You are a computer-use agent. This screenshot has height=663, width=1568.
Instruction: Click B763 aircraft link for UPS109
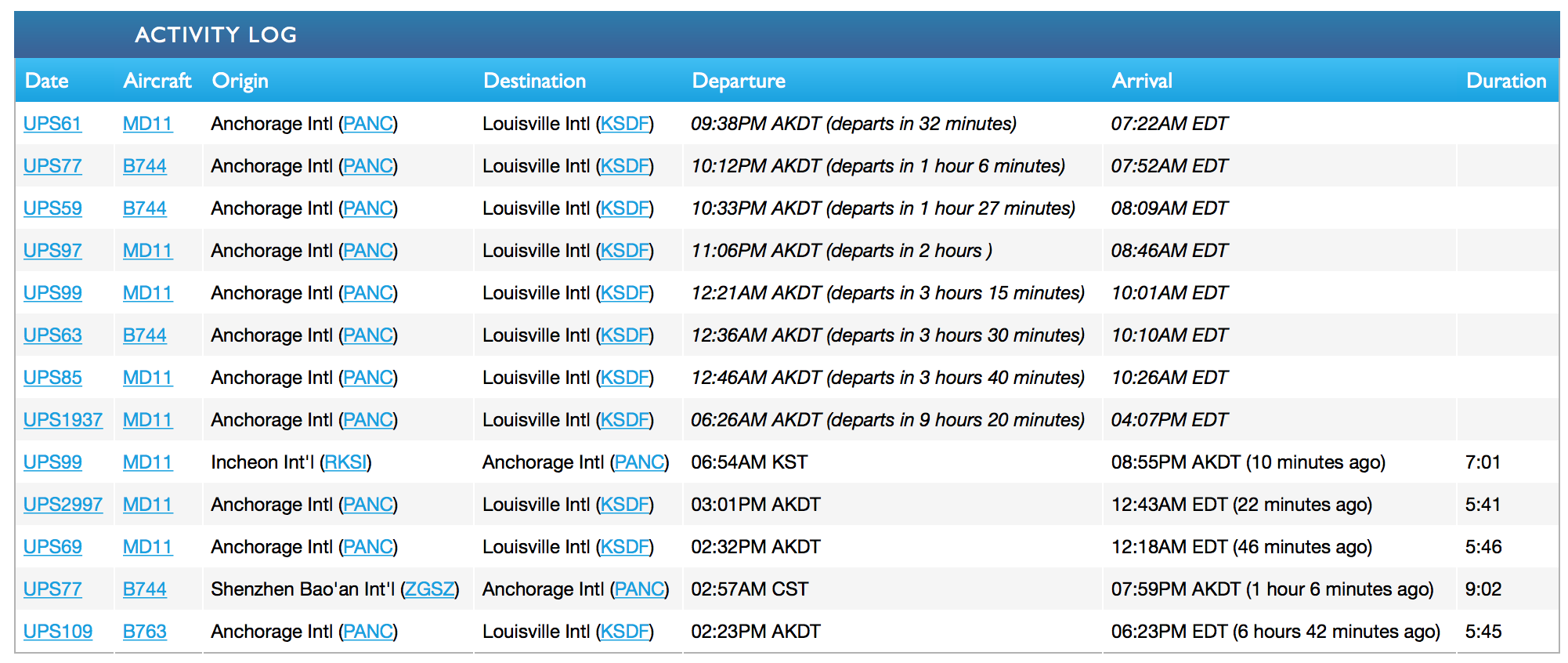tap(144, 632)
